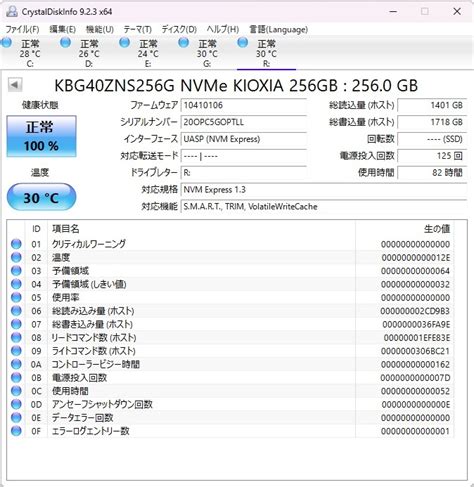Click raw value 0000000000162
Viewport: 474px width, 487px height.
click(415, 364)
